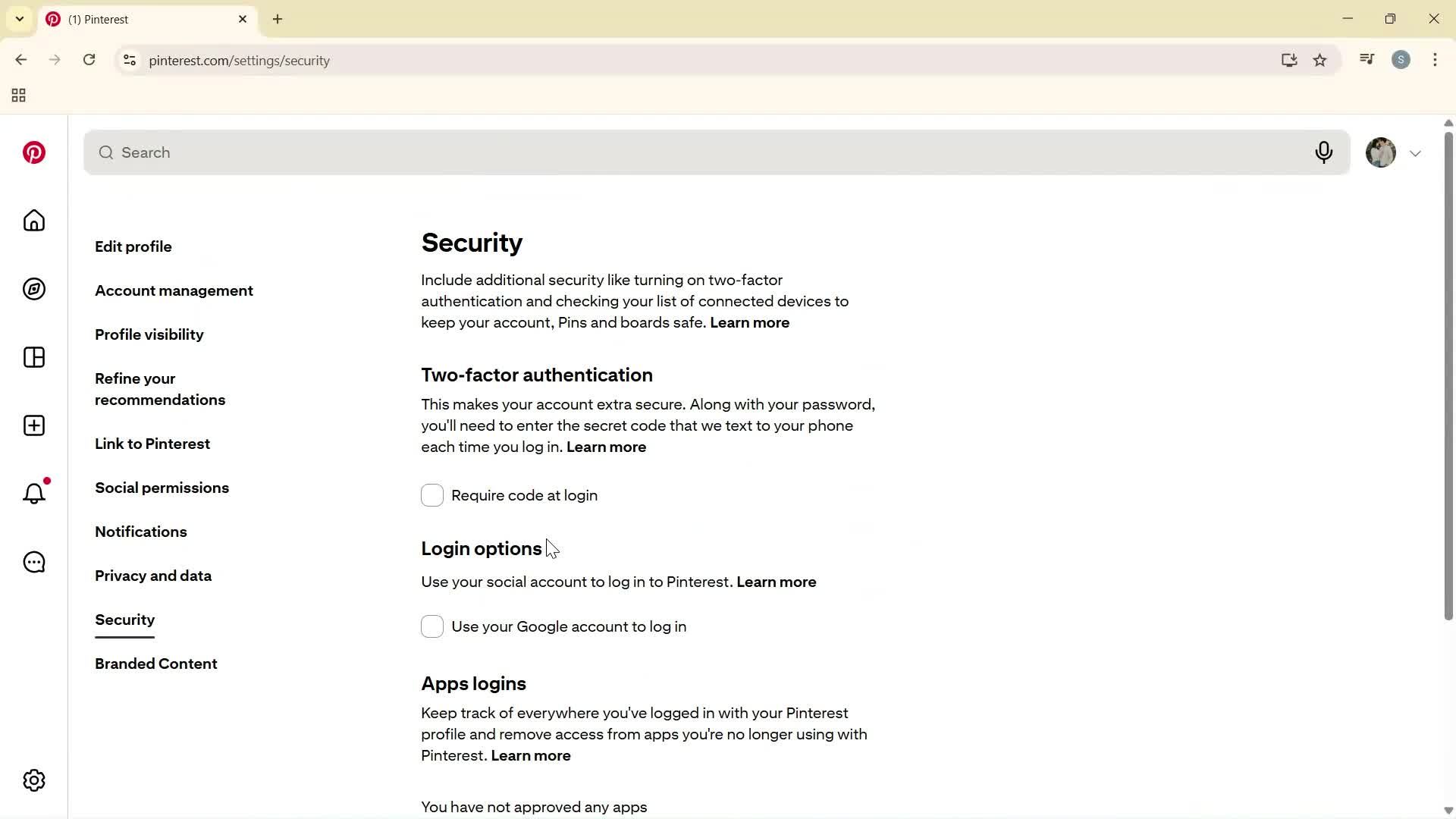Open the notifications bell icon
Screen dimensions: 1456x819
pyautogui.click(x=33, y=494)
